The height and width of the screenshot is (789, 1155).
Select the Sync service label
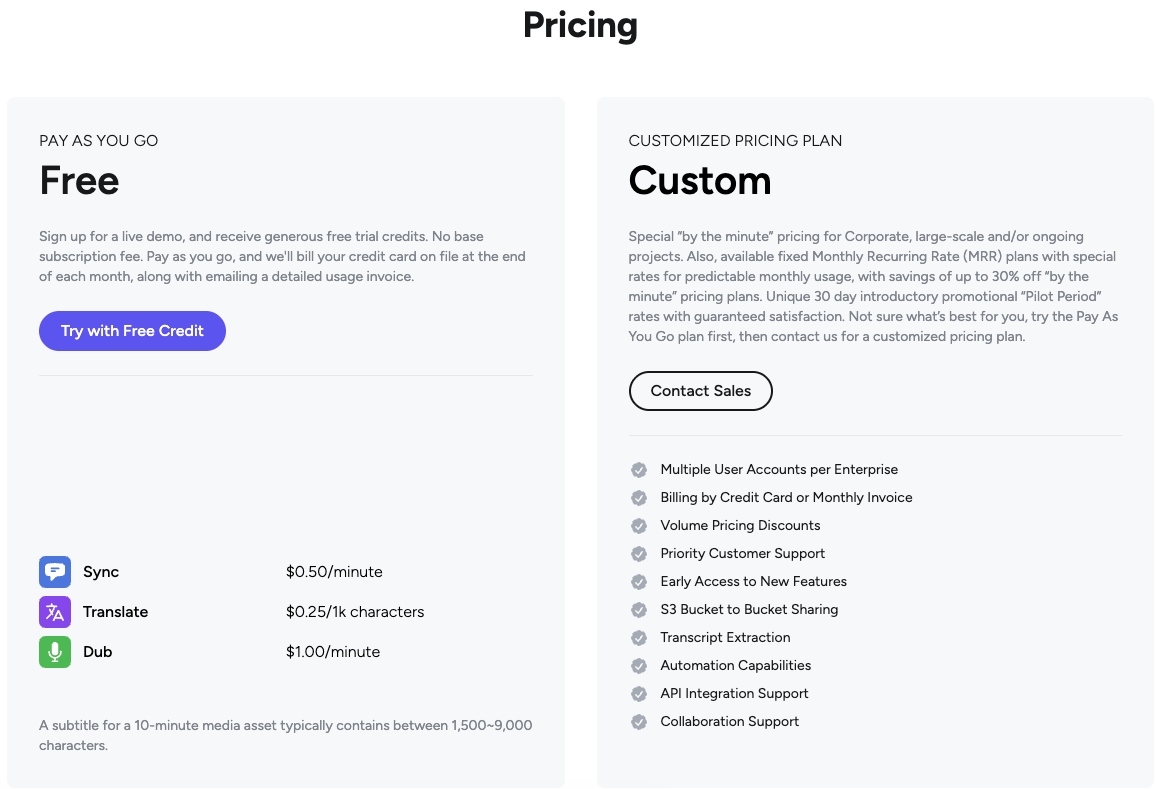[x=101, y=572]
